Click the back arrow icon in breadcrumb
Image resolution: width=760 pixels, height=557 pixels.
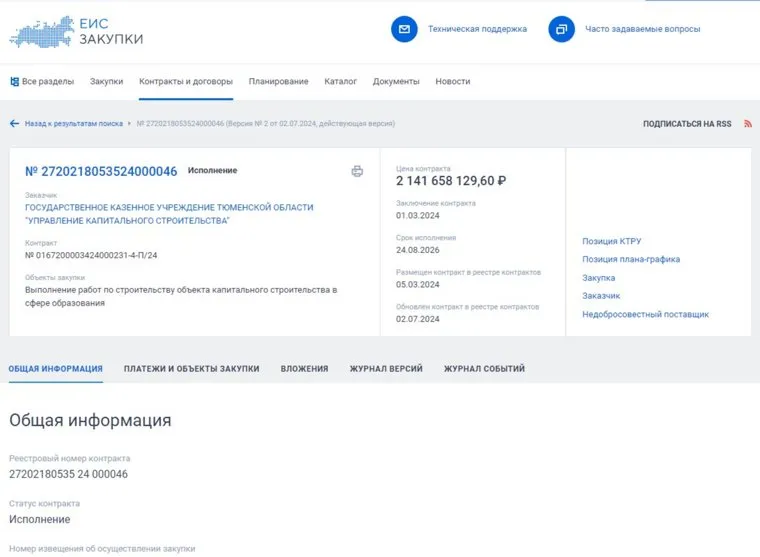click(14, 124)
